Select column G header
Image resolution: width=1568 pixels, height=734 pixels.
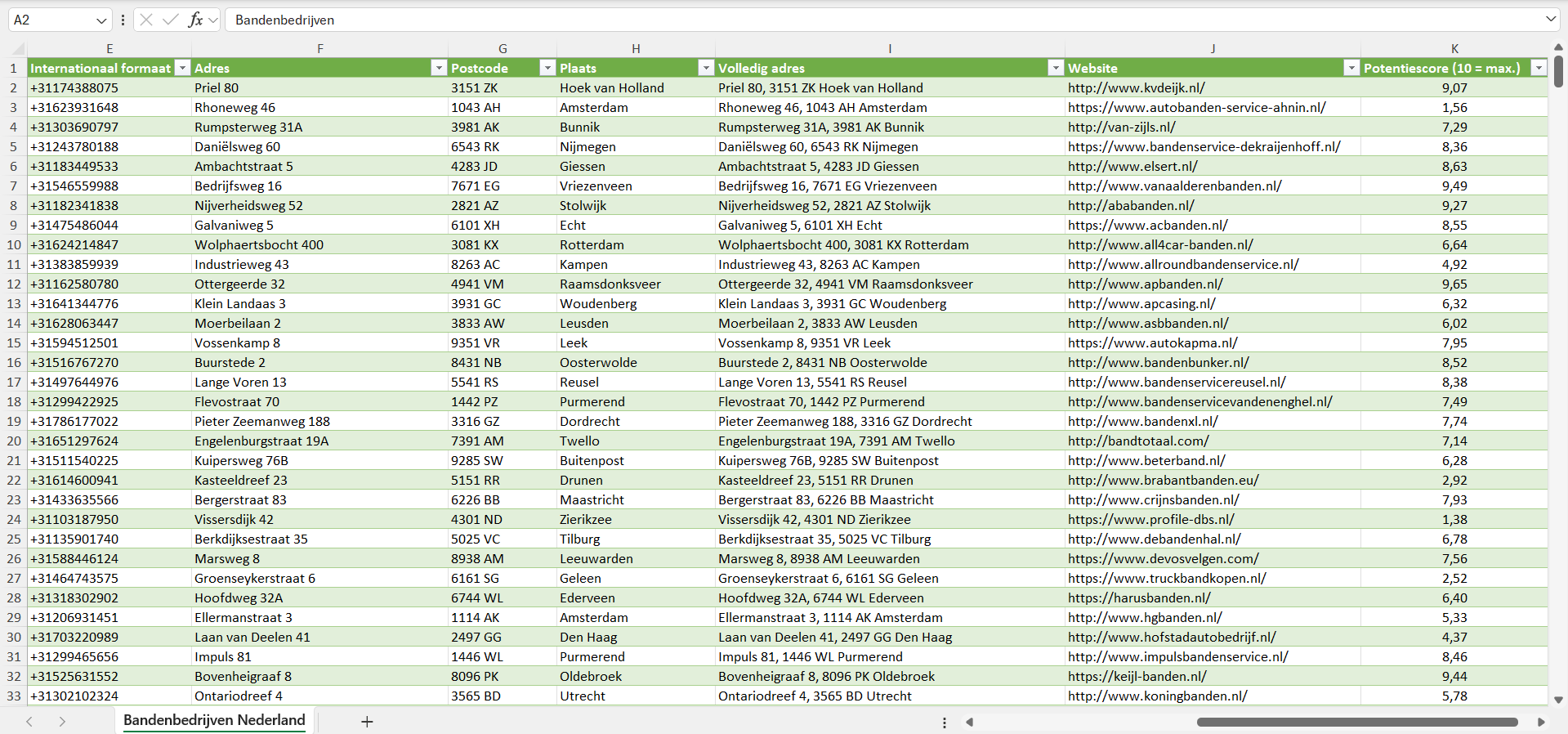tap(503, 49)
